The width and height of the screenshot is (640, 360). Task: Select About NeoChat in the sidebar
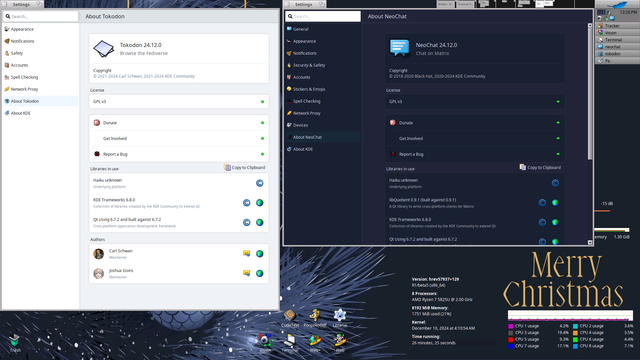[x=323, y=137]
